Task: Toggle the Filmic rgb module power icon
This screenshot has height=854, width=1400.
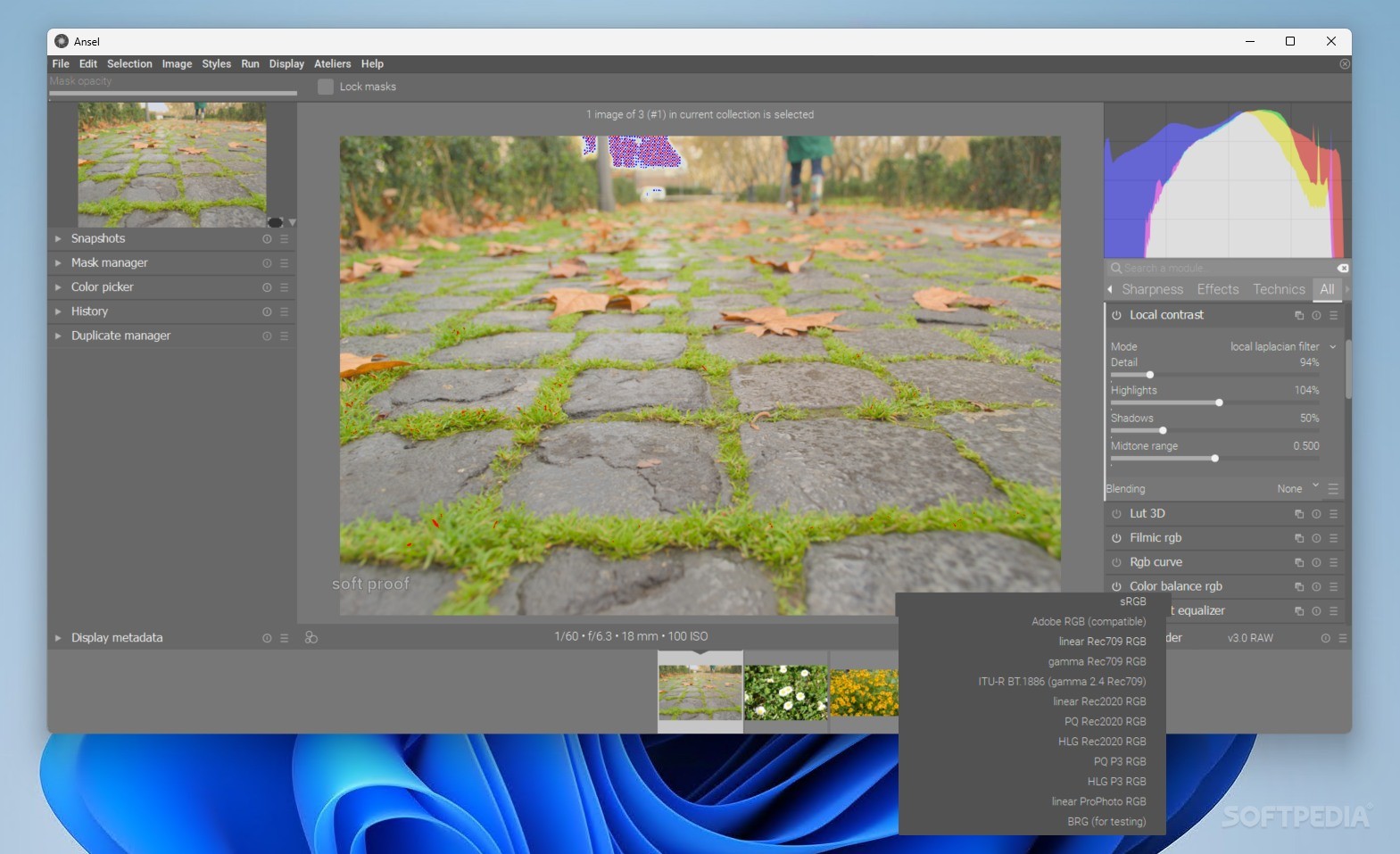Action: tap(1116, 538)
